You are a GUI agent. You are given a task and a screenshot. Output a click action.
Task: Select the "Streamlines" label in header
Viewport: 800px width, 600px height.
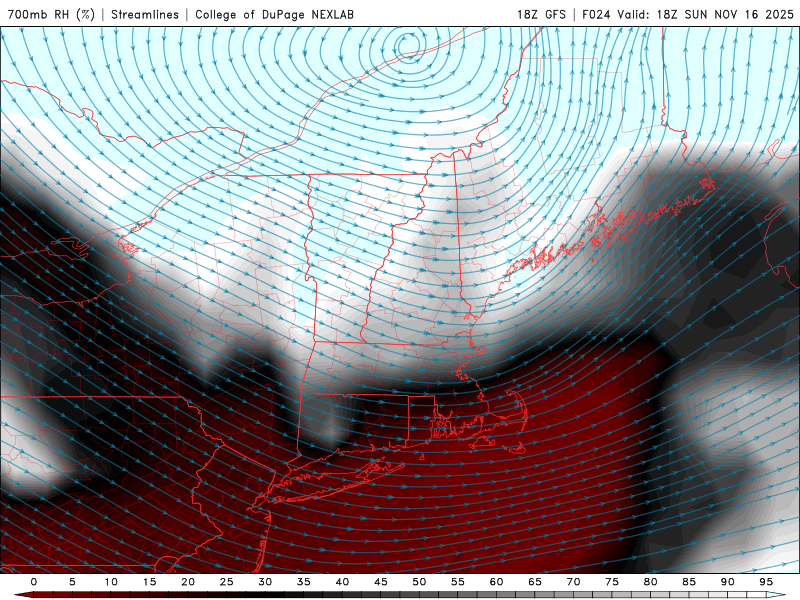(145, 14)
